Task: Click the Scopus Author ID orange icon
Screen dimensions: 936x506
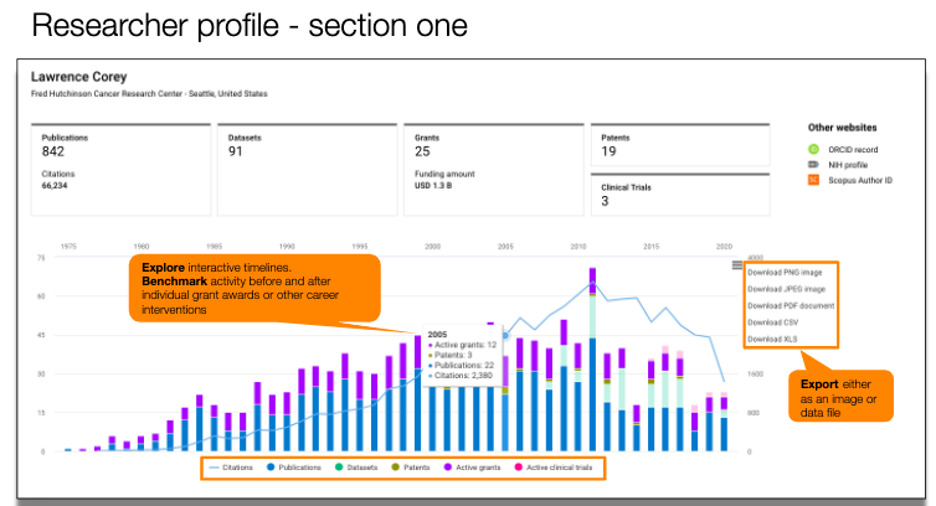Action: tap(813, 180)
